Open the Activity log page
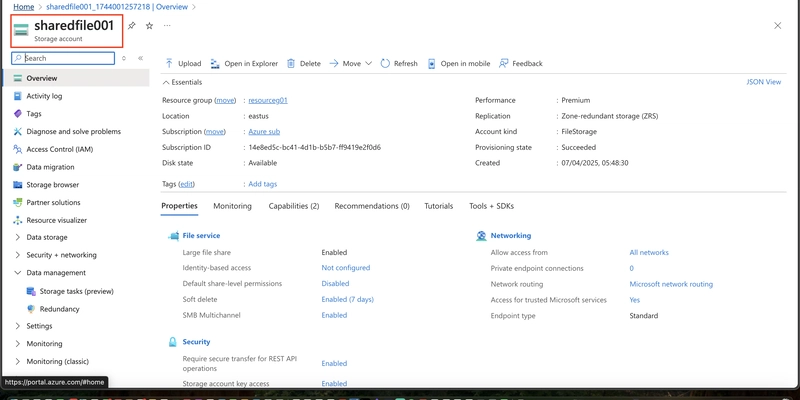Image resolution: width=800 pixels, height=400 pixels. pyautogui.click(x=44, y=96)
